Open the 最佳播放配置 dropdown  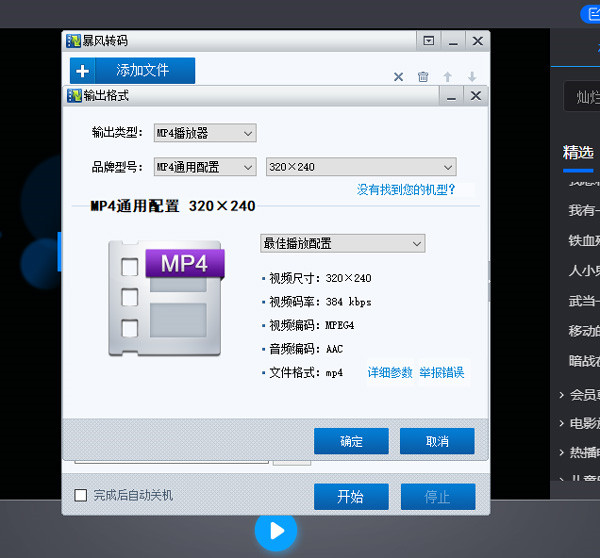pos(342,243)
